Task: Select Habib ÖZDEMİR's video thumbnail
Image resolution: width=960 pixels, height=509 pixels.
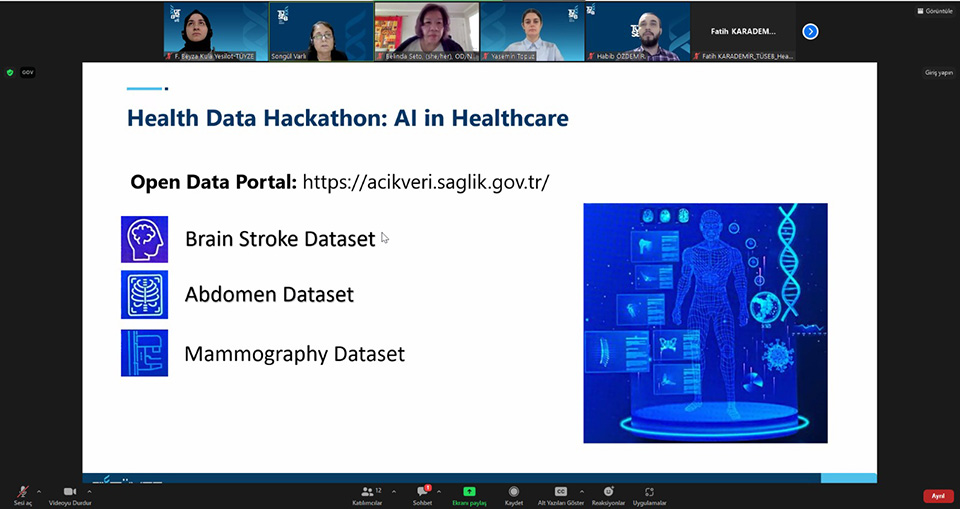Action: (x=637, y=31)
